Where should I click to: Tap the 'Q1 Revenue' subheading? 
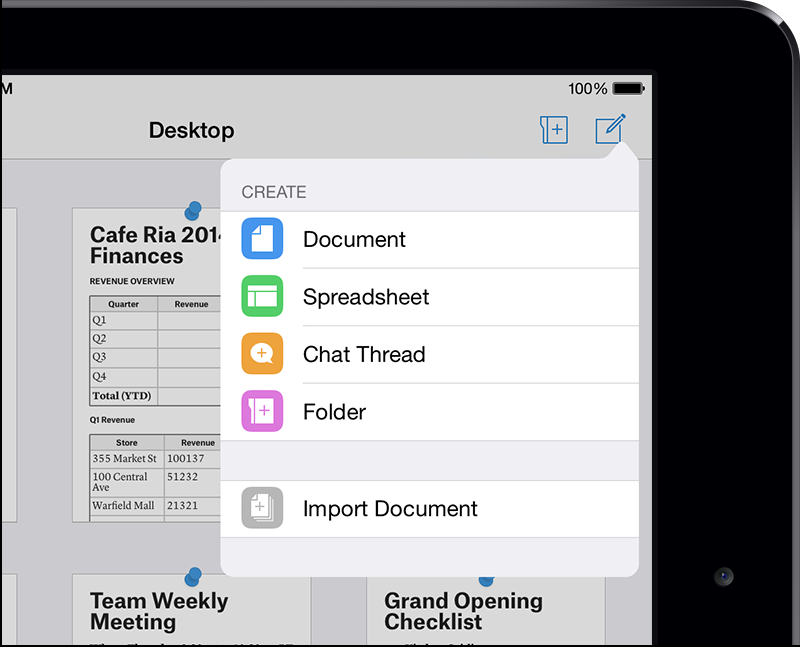click(x=112, y=420)
